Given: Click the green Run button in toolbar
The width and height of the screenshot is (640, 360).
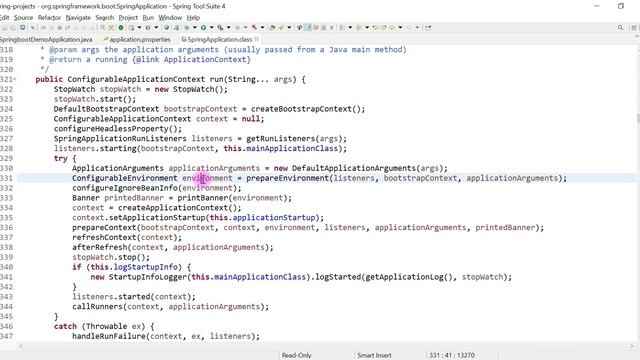Looking at the screenshot, I should click(x=203, y=28).
